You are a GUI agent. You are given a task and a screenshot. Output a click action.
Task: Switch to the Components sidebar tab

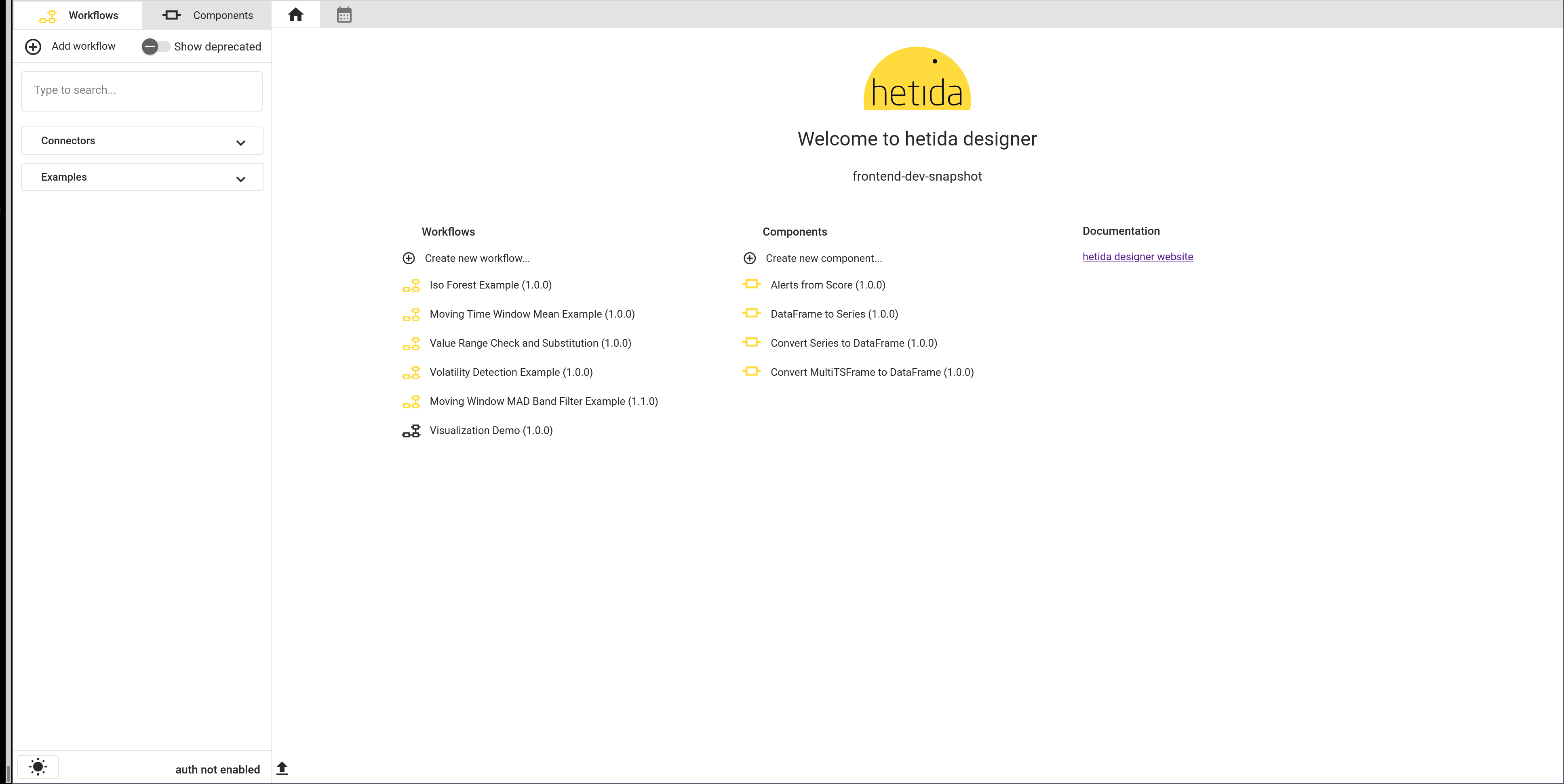207,15
